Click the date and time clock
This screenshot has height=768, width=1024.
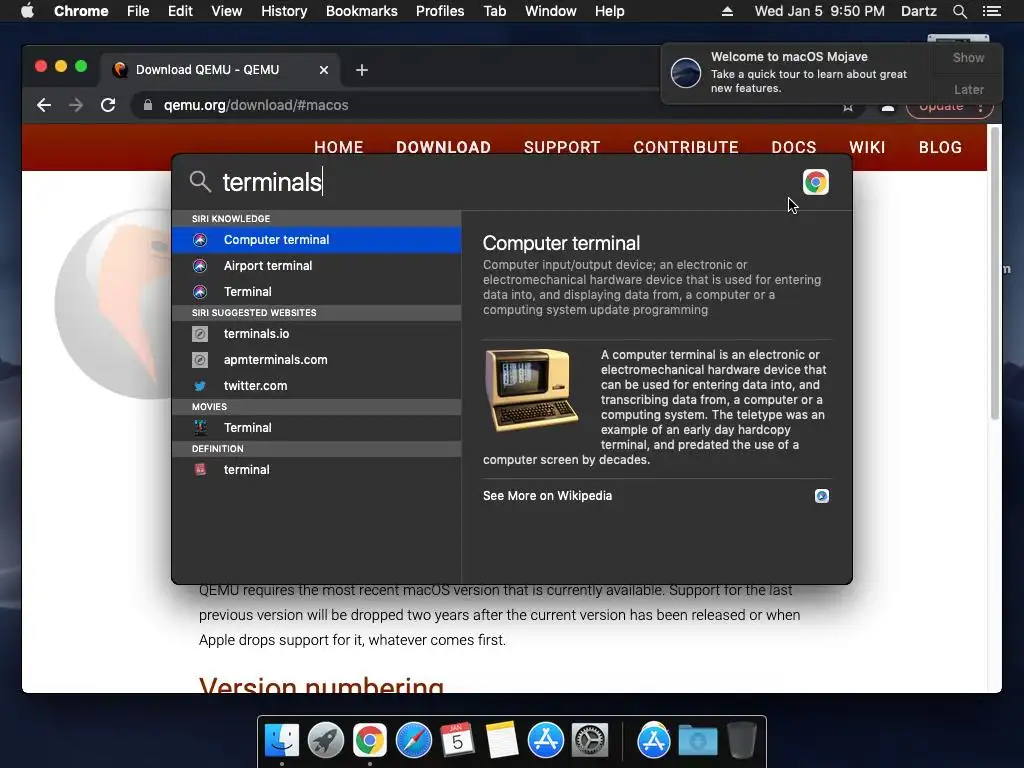(820, 11)
